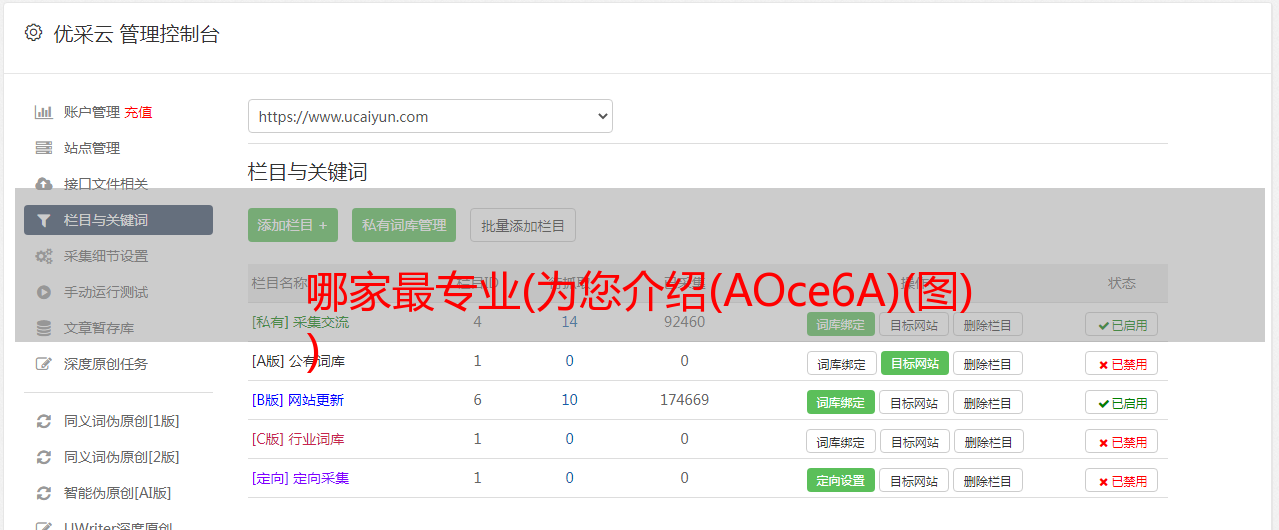
Task: Click 目标网站 for 定向采集 row
Action: 914,481
